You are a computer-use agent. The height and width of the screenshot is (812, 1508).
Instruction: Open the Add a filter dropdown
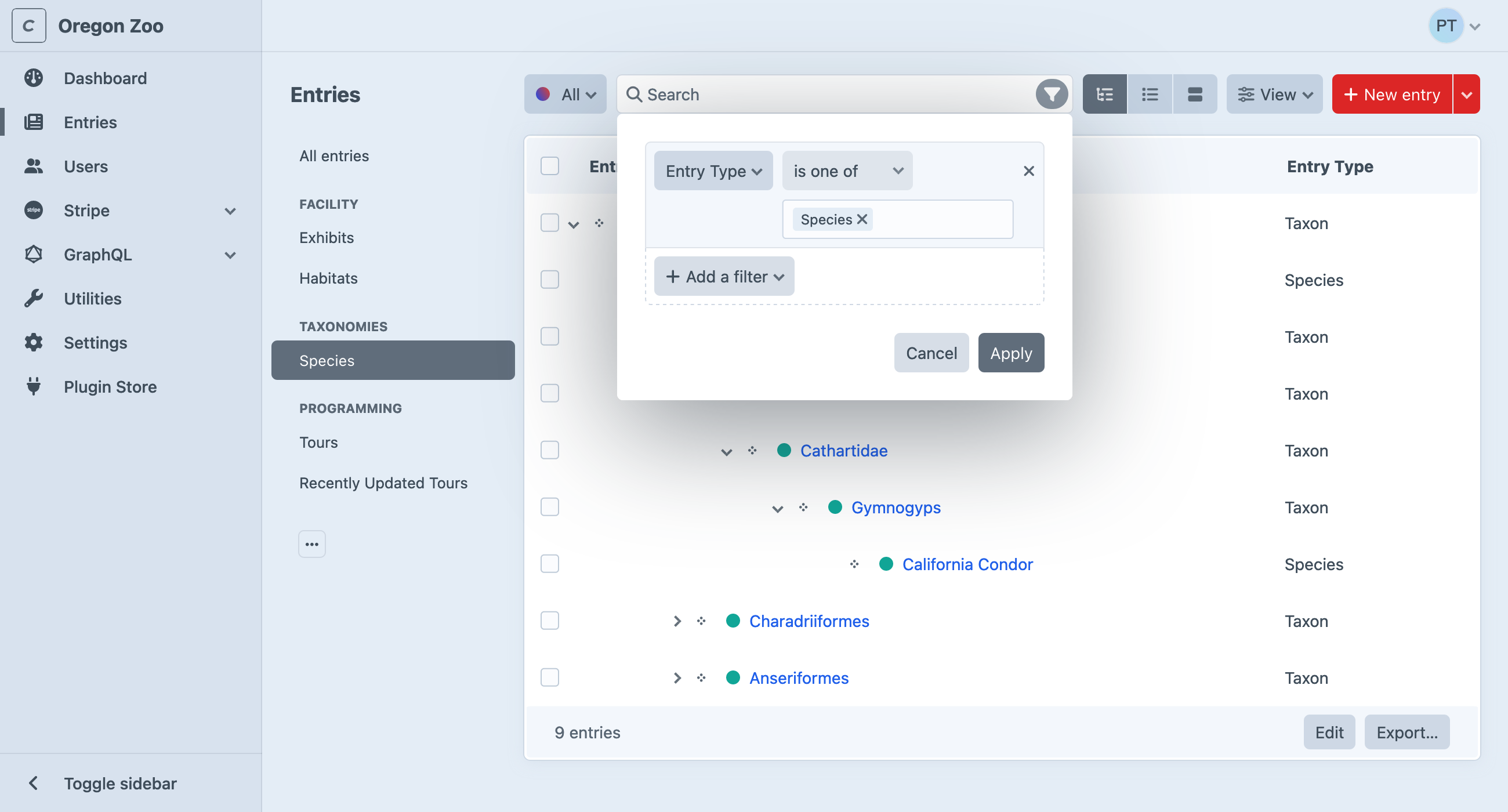724,276
